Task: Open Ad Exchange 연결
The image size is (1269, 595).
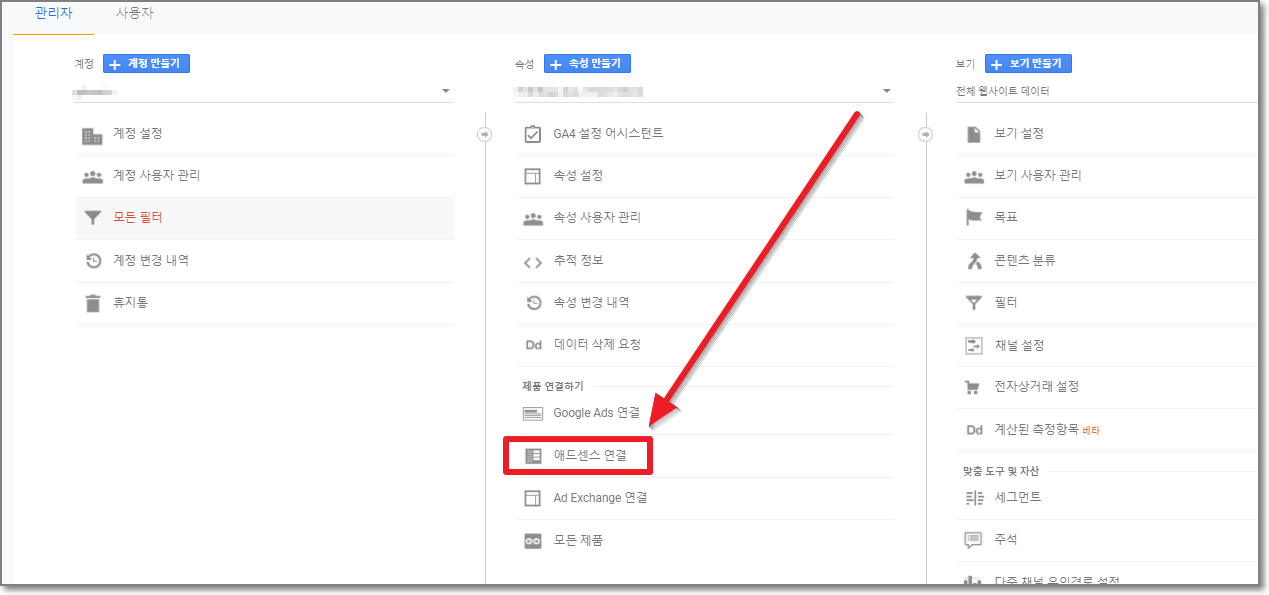Action: [x=704, y=498]
